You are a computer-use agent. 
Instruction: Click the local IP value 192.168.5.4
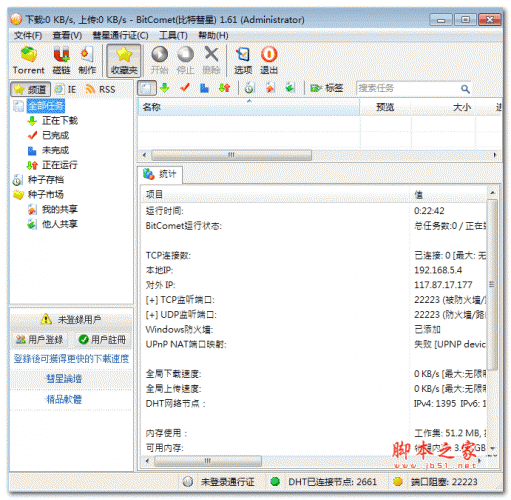pyautogui.click(x=438, y=270)
